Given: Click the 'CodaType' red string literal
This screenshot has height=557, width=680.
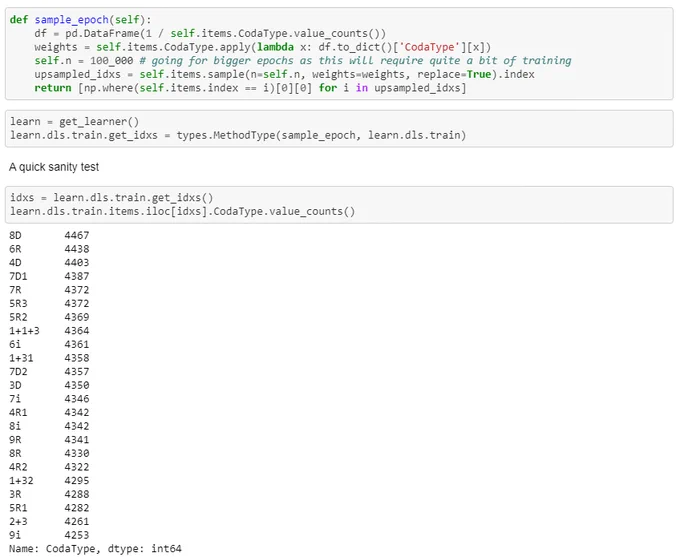Looking at the screenshot, I should (429, 47).
